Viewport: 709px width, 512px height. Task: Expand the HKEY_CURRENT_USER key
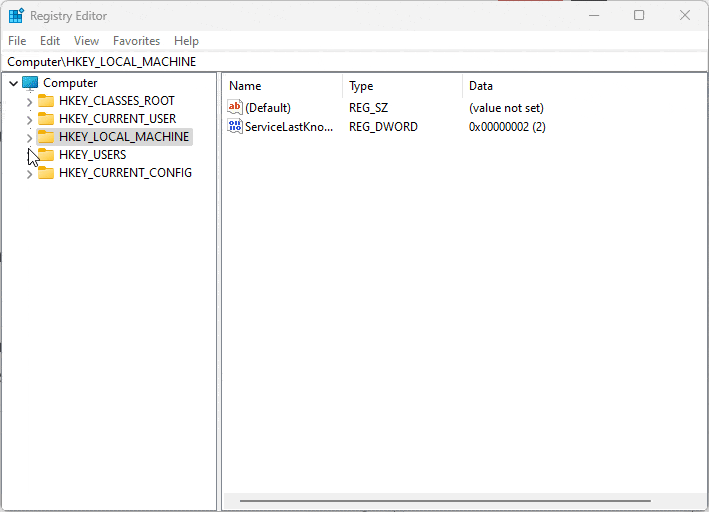pyautogui.click(x=29, y=120)
